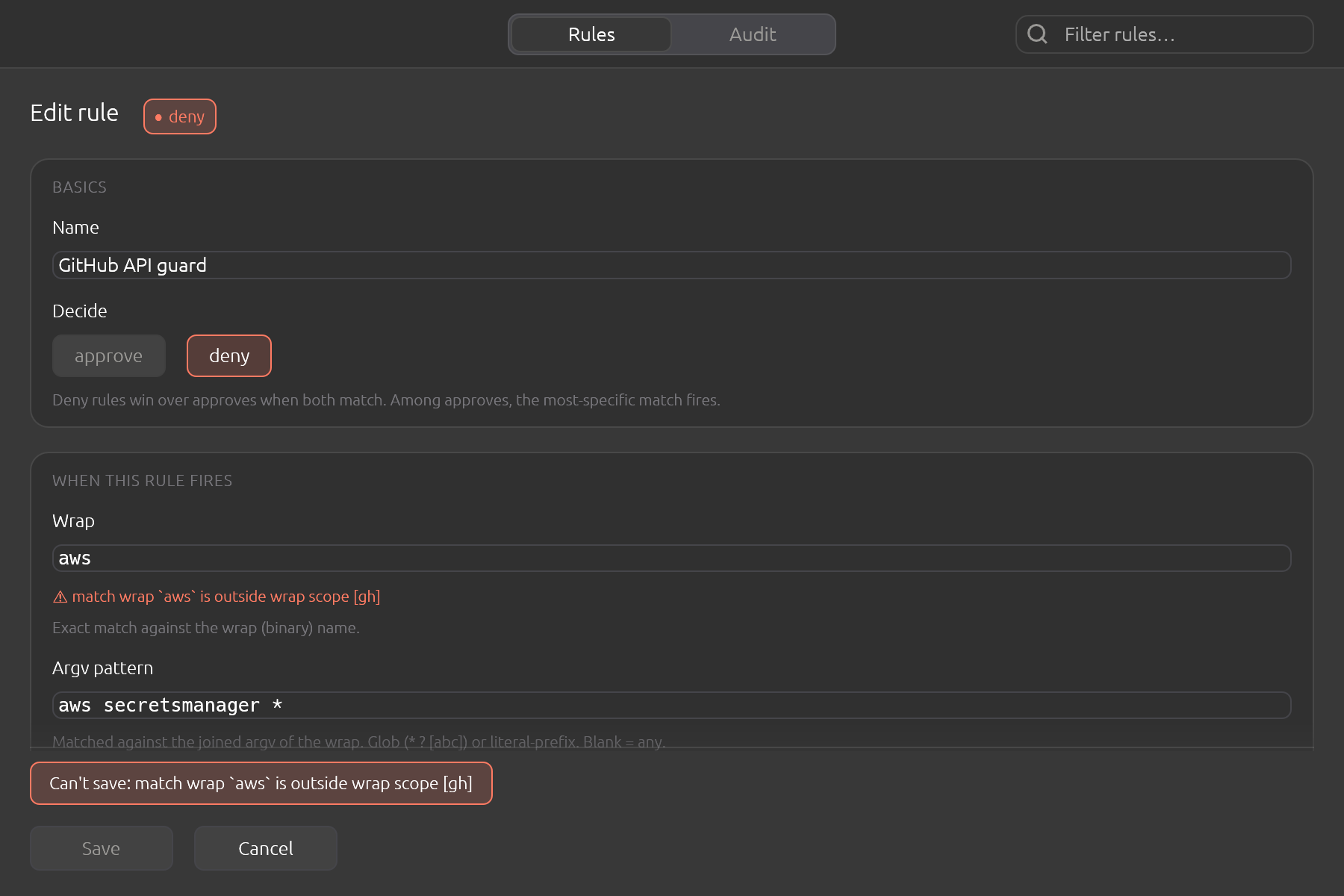Click the Decide label
The width and height of the screenshot is (1344, 896).
click(x=80, y=311)
